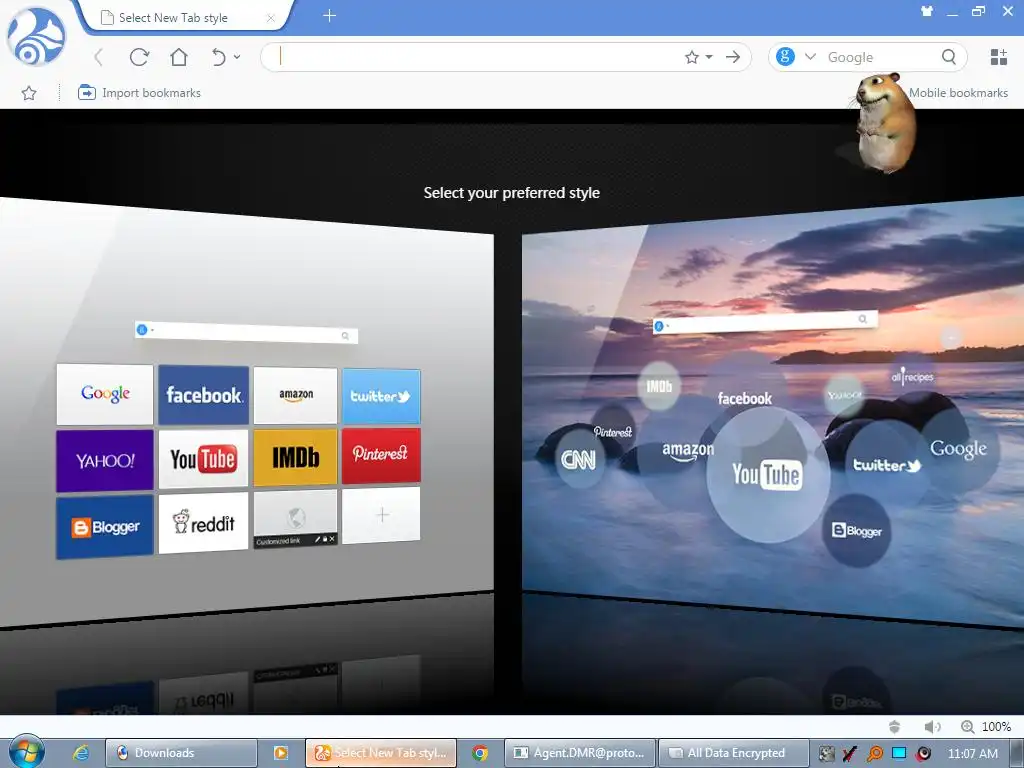Screen dimensions: 1024x768
Task: Click CNN bubble in scenic style preview
Action: point(579,460)
